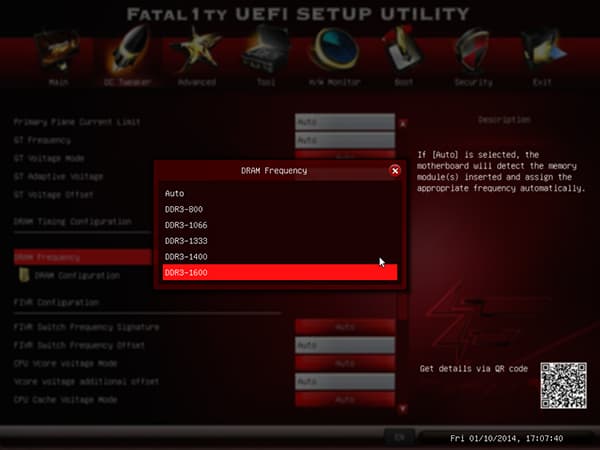This screenshot has height=450, width=600.
Task: Open the Main tab icon
Action: coord(58,52)
